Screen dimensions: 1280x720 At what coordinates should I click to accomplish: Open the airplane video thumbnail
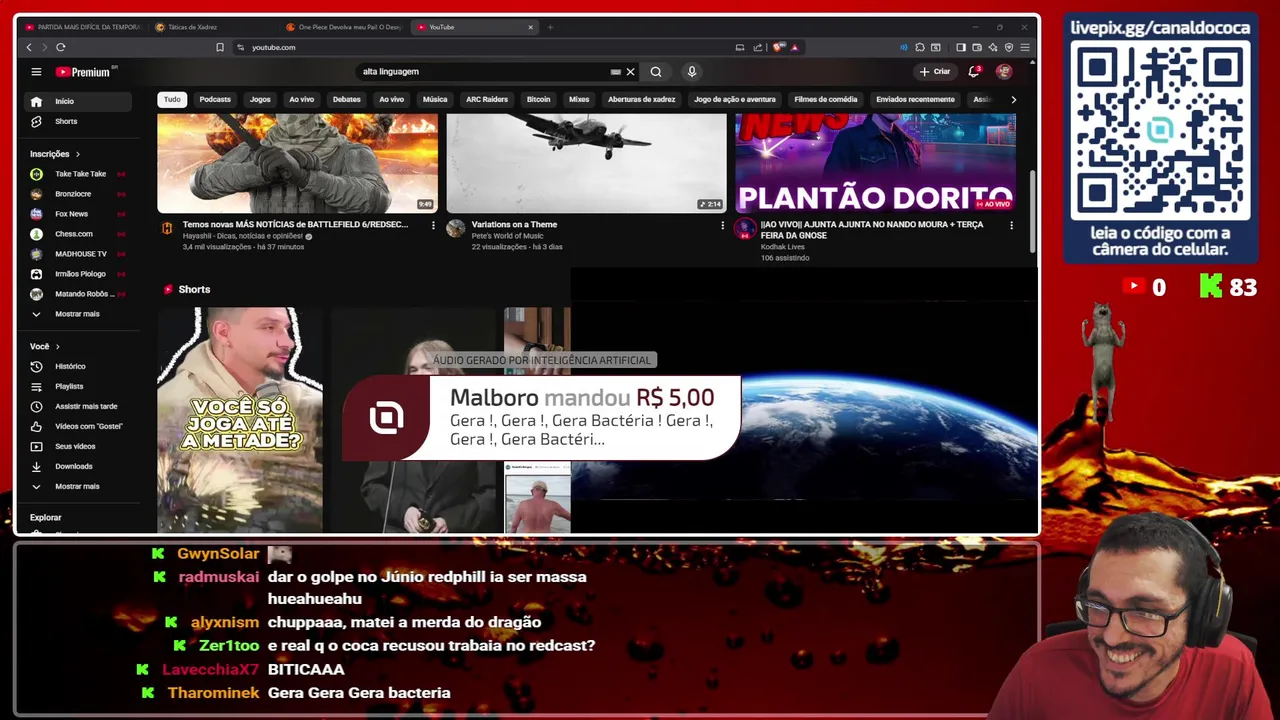pyautogui.click(x=586, y=163)
